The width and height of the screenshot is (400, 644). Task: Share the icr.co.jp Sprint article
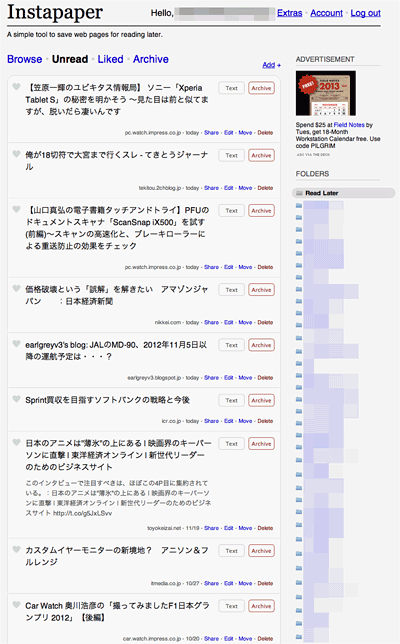(211, 421)
